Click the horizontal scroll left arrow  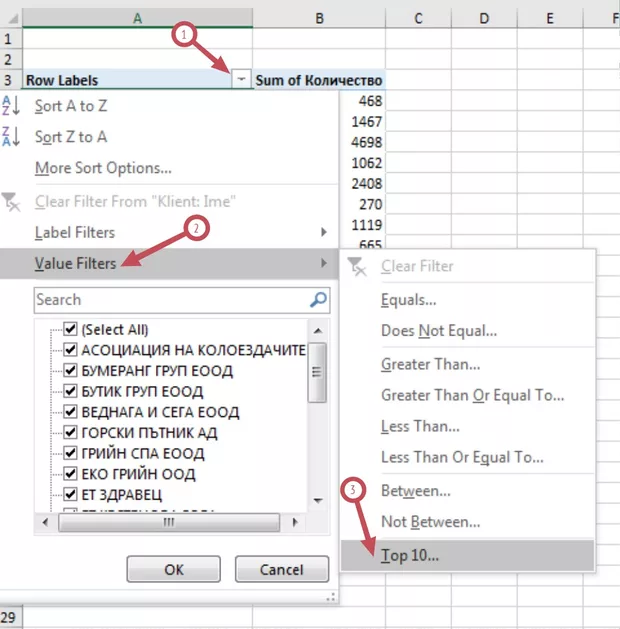[x=45, y=522]
